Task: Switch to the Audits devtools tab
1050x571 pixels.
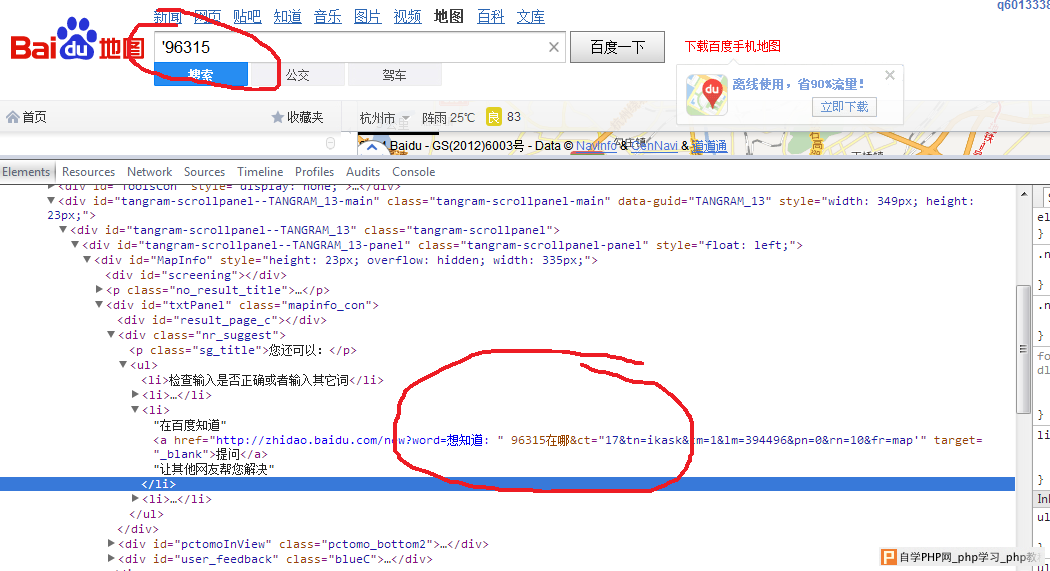Action: tap(363, 172)
